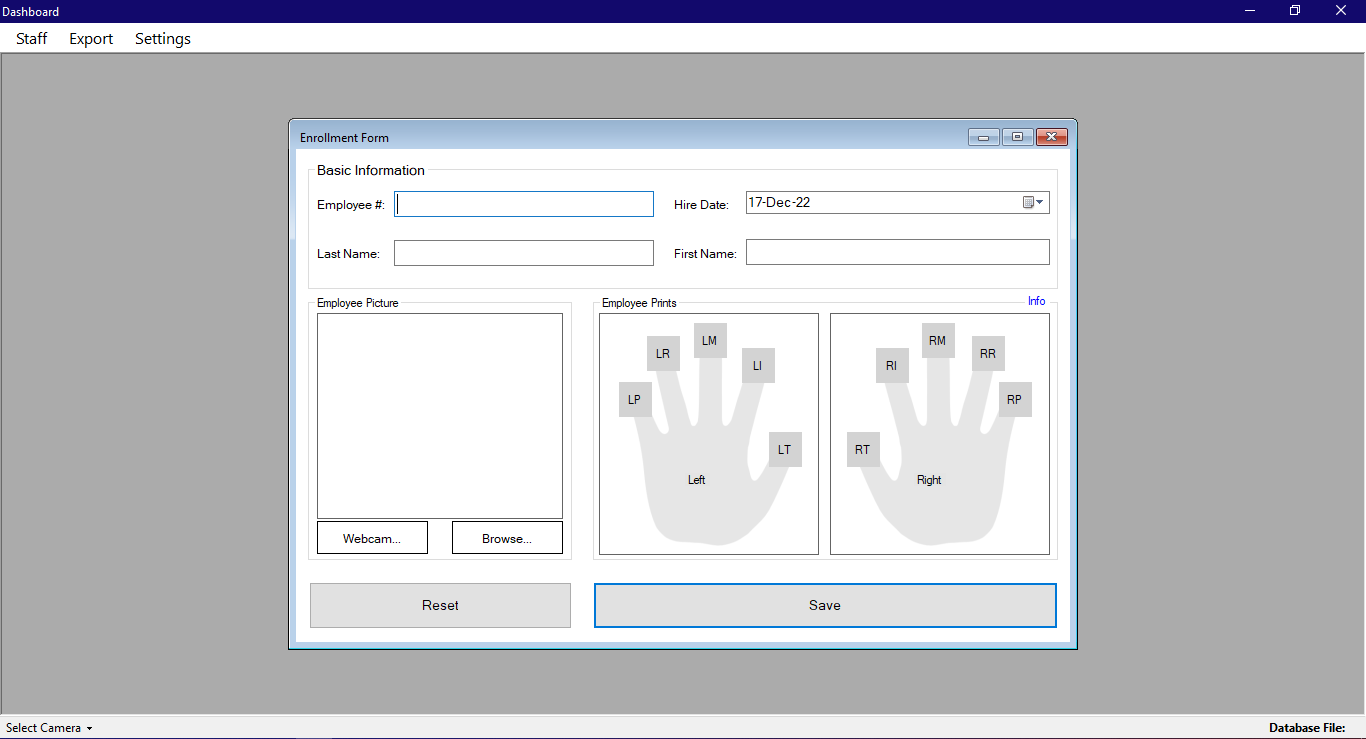Viewport: 1366px width, 739px height.
Task: Select the LT left thumb box
Action: (785, 450)
